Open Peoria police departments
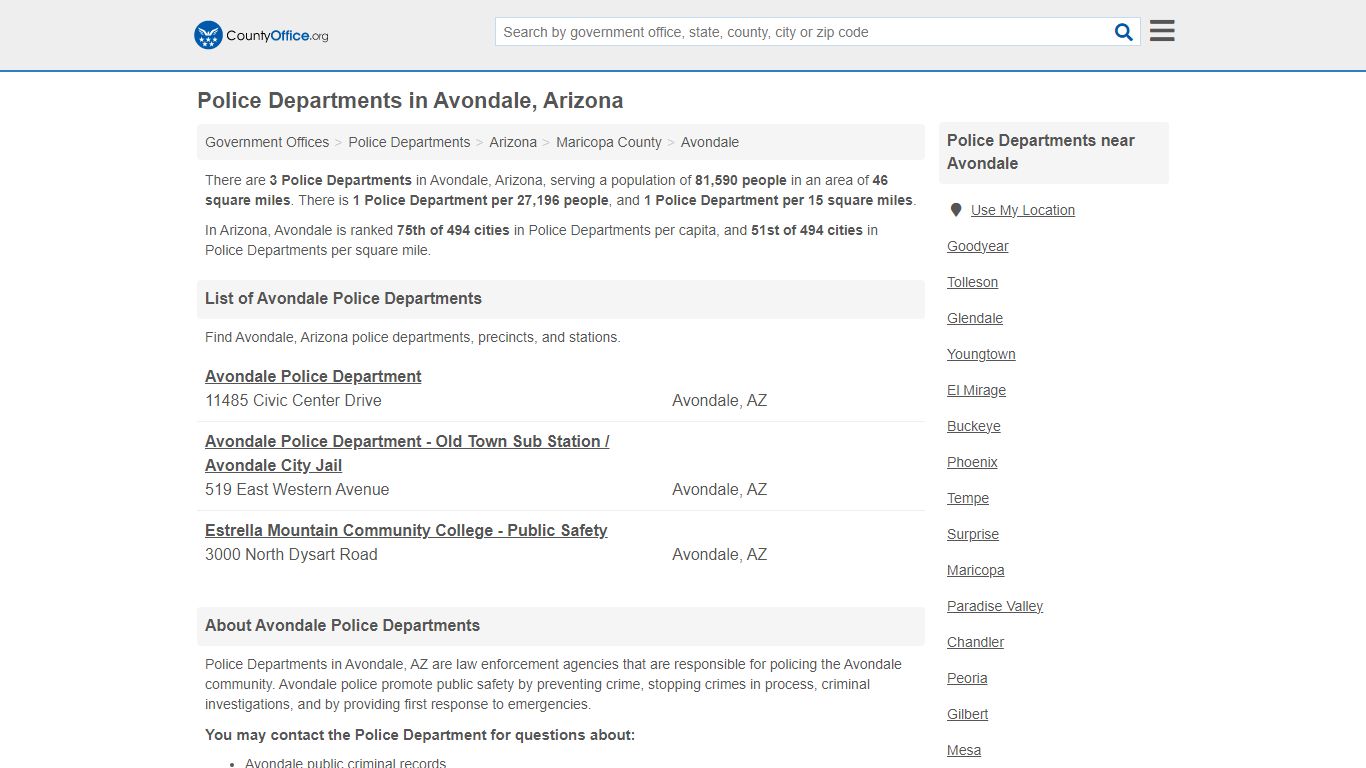The width and height of the screenshot is (1366, 768). click(967, 678)
